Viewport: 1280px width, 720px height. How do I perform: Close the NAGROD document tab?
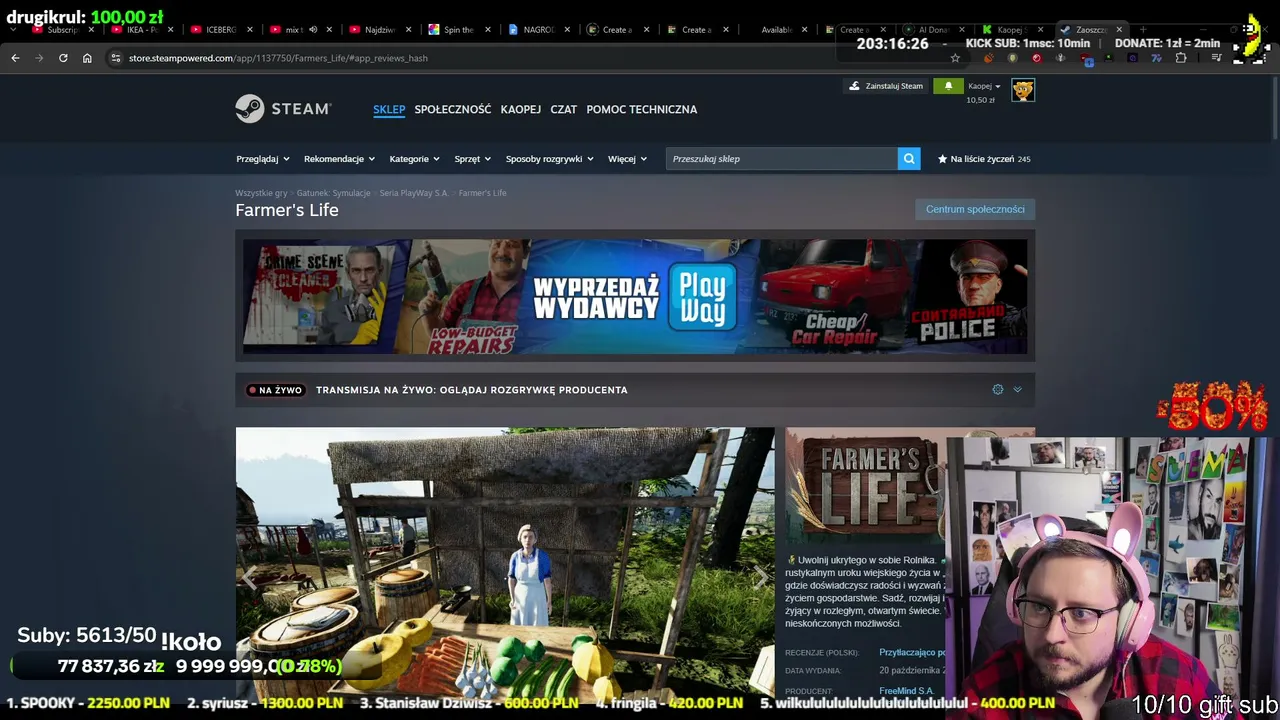click(x=567, y=30)
